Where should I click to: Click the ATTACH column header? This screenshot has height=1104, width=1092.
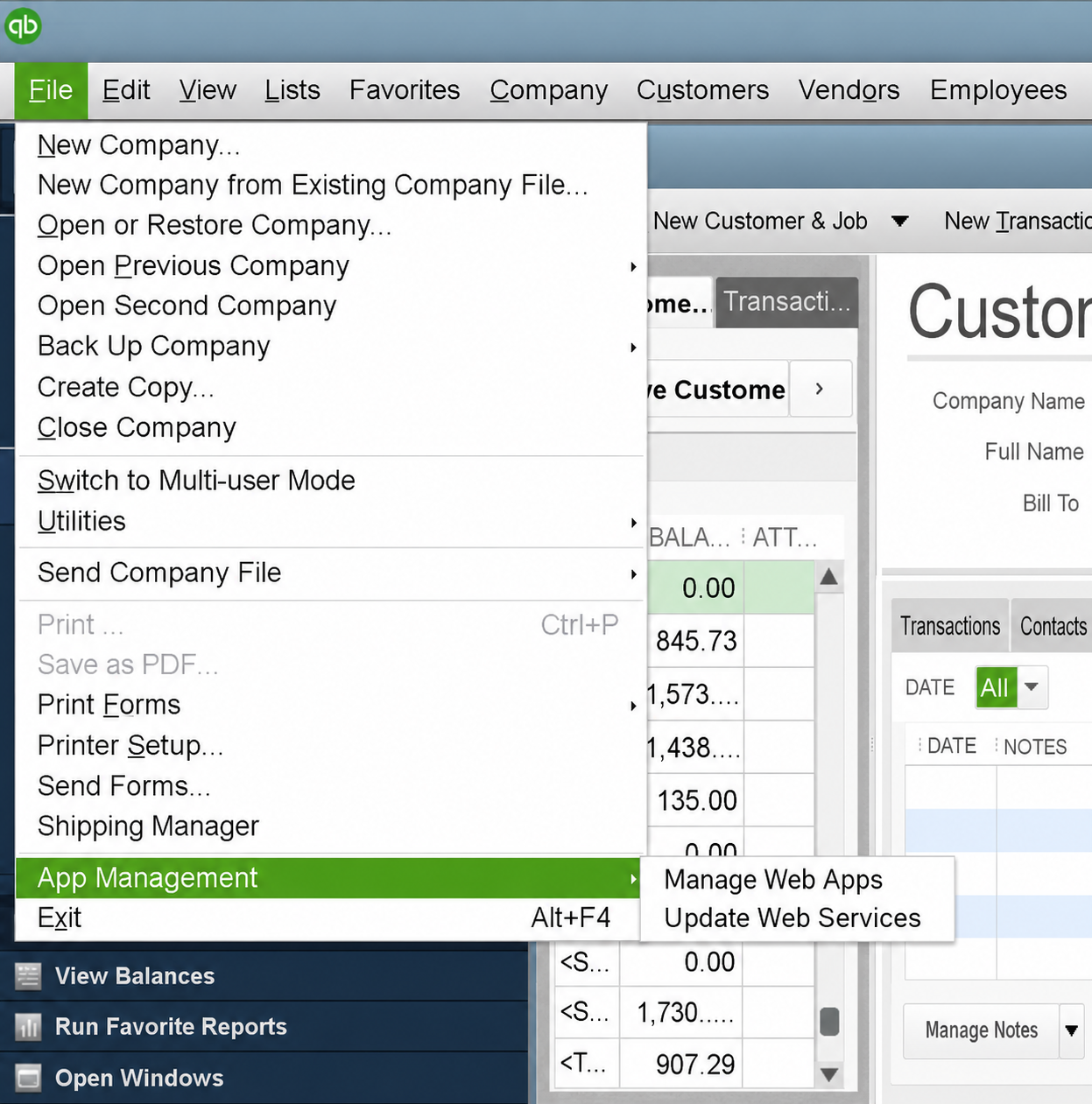point(785,538)
